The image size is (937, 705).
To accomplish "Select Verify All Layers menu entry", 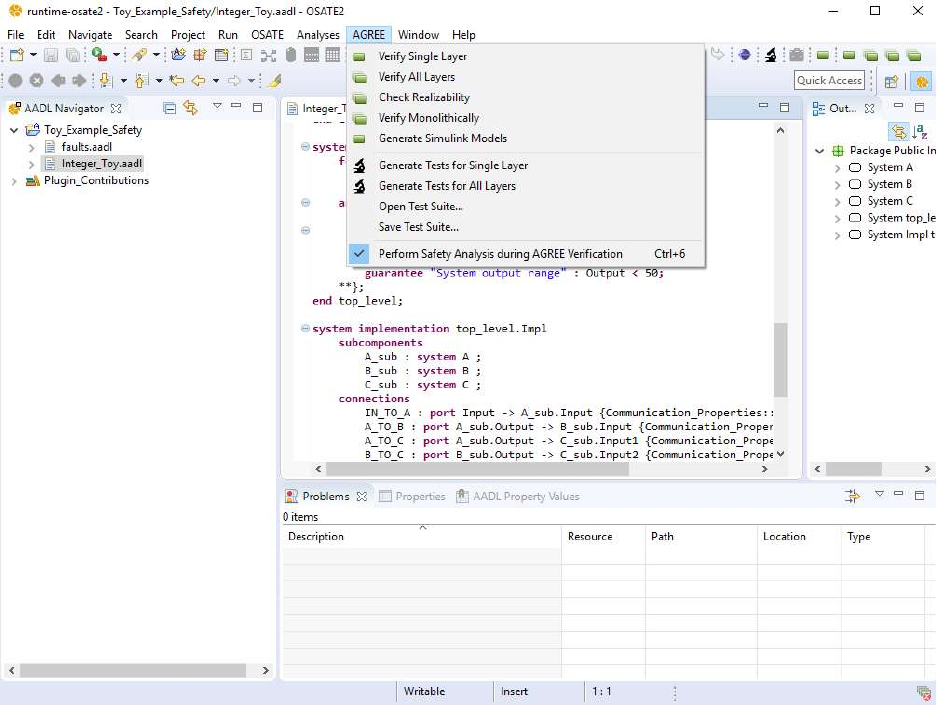I will [416, 77].
